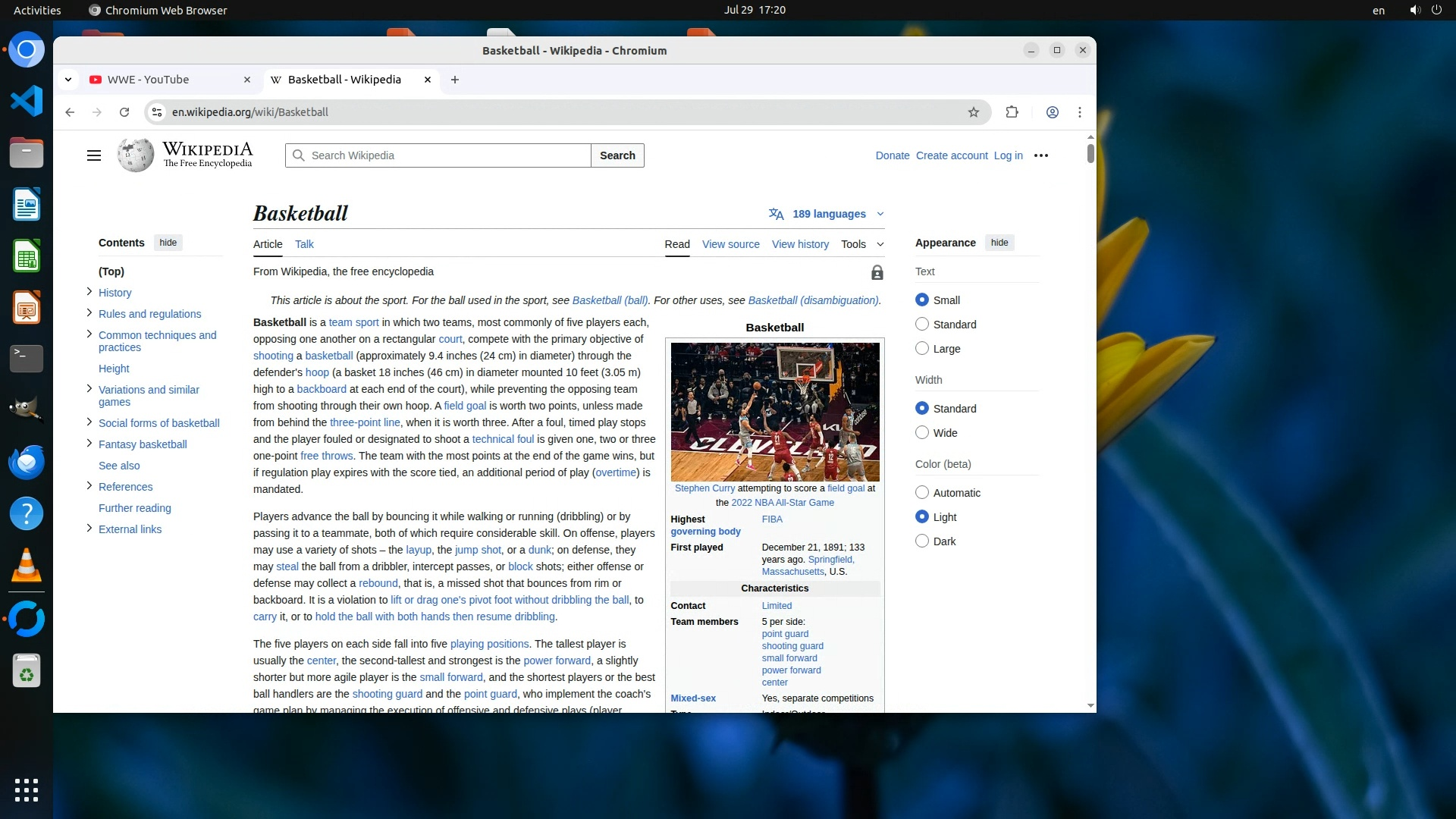Open Wikipedia main menu hamburger icon

click(94, 155)
